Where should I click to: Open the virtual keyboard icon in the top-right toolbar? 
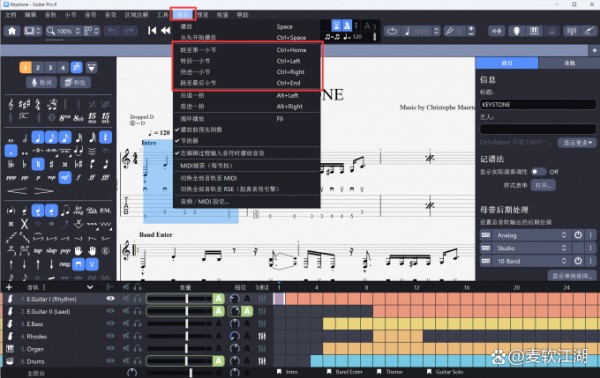tap(534, 31)
